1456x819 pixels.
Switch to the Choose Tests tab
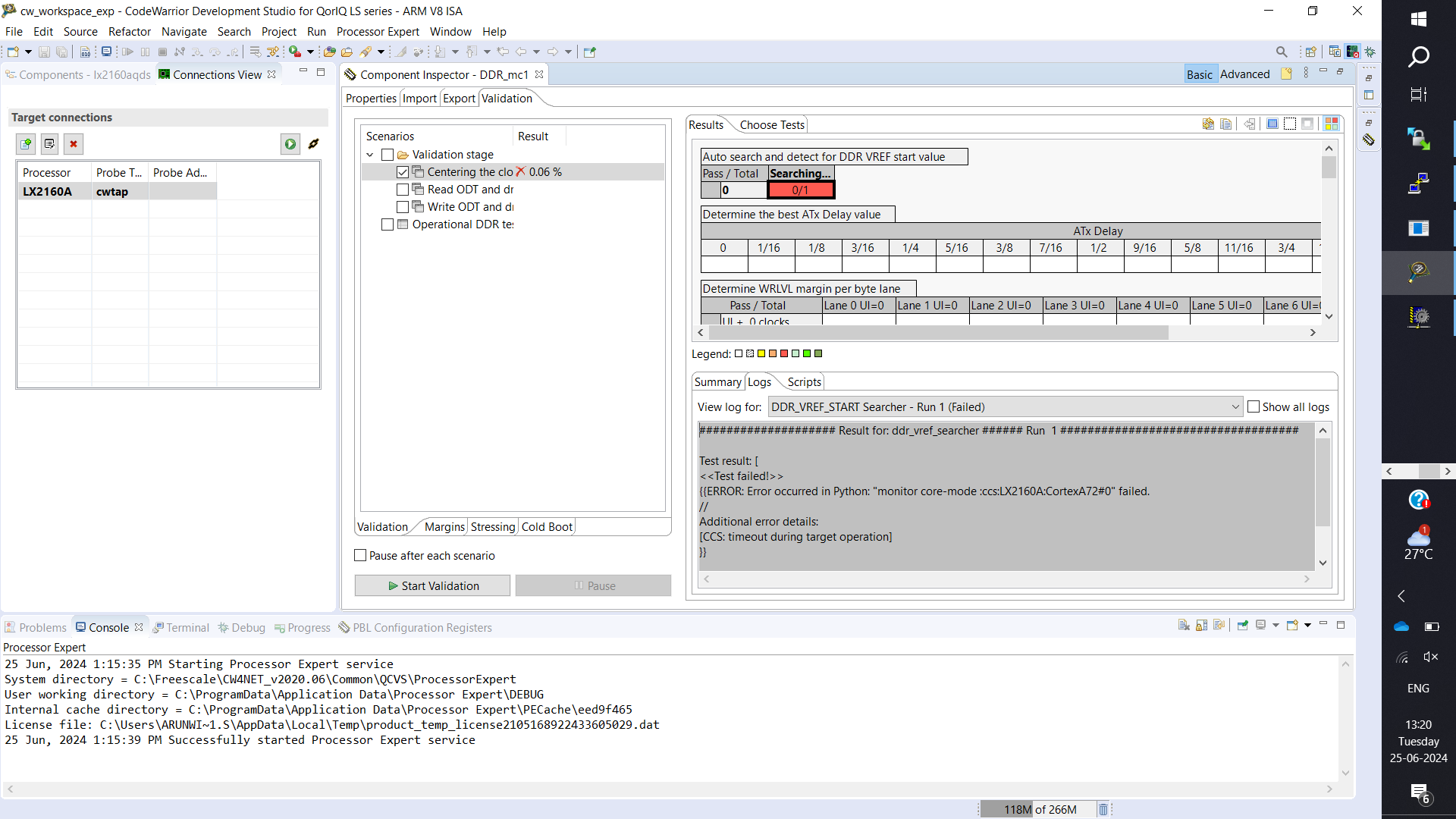pyautogui.click(x=771, y=125)
